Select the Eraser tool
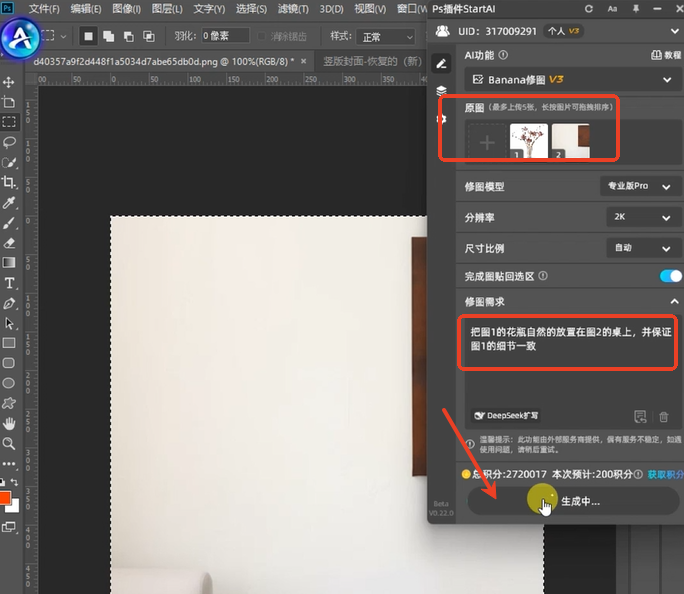The image size is (684, 594). (9, 243)
